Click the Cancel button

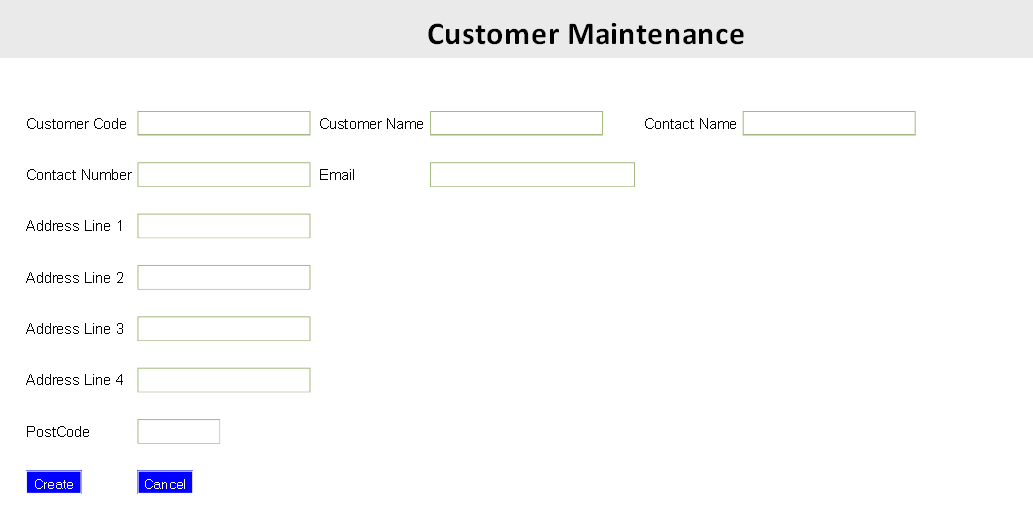point(165,482)
